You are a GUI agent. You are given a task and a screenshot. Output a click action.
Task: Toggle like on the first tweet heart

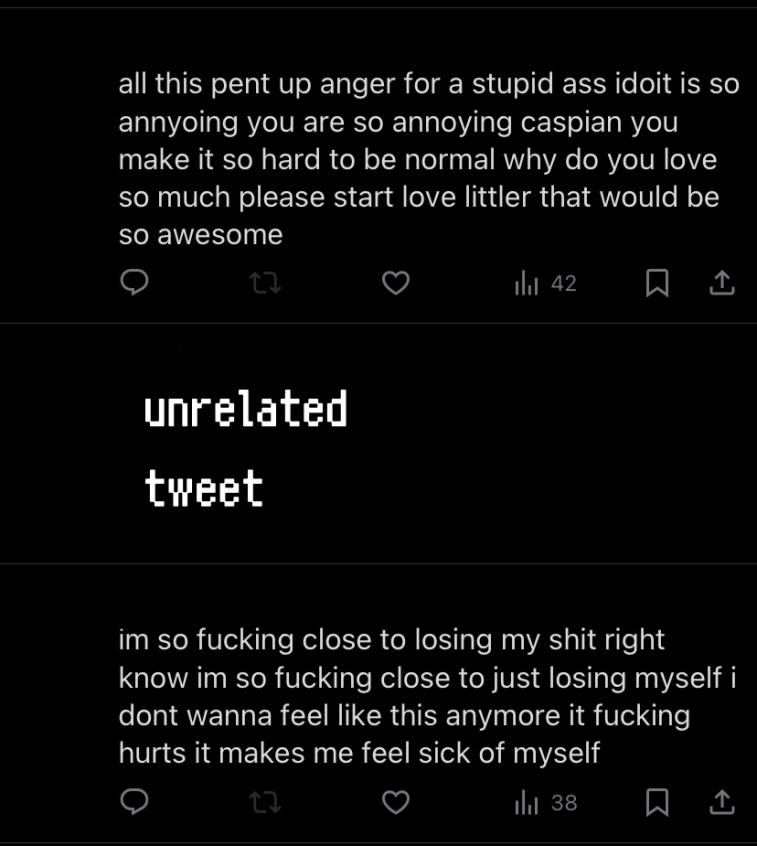394,283
